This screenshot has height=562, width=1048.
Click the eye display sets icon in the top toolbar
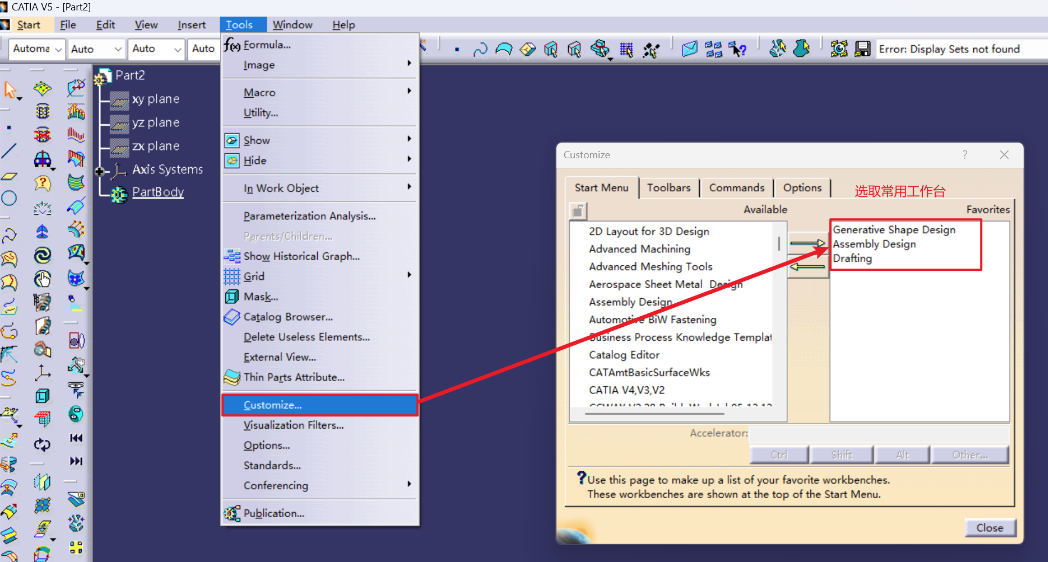pyautogui.click(x=839, y=49)
